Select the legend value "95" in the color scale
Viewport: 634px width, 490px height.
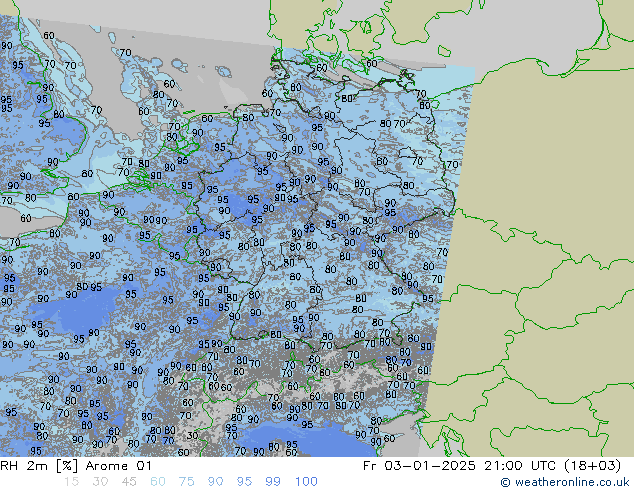(244, 482)
